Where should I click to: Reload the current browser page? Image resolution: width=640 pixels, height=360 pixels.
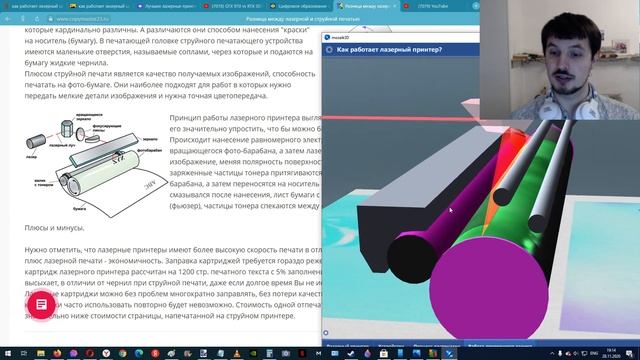click(37, 19)
